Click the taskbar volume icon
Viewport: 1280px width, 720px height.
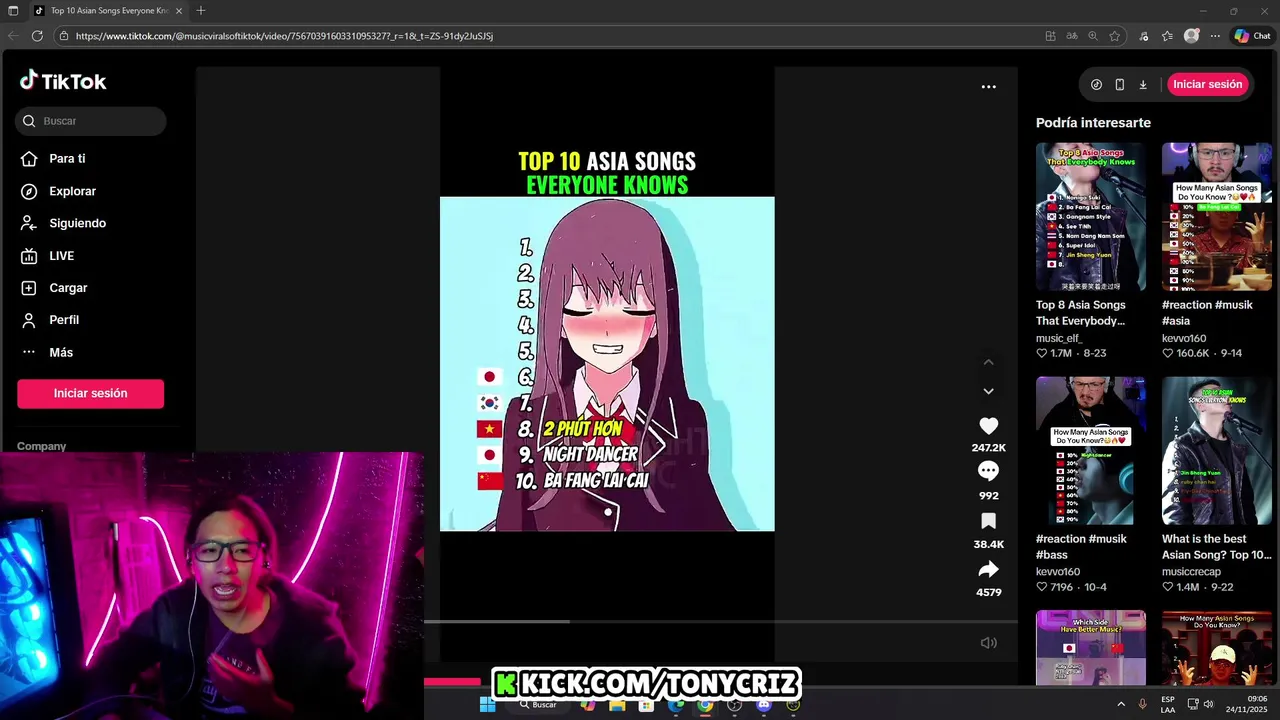click(x=1207, y=705)
